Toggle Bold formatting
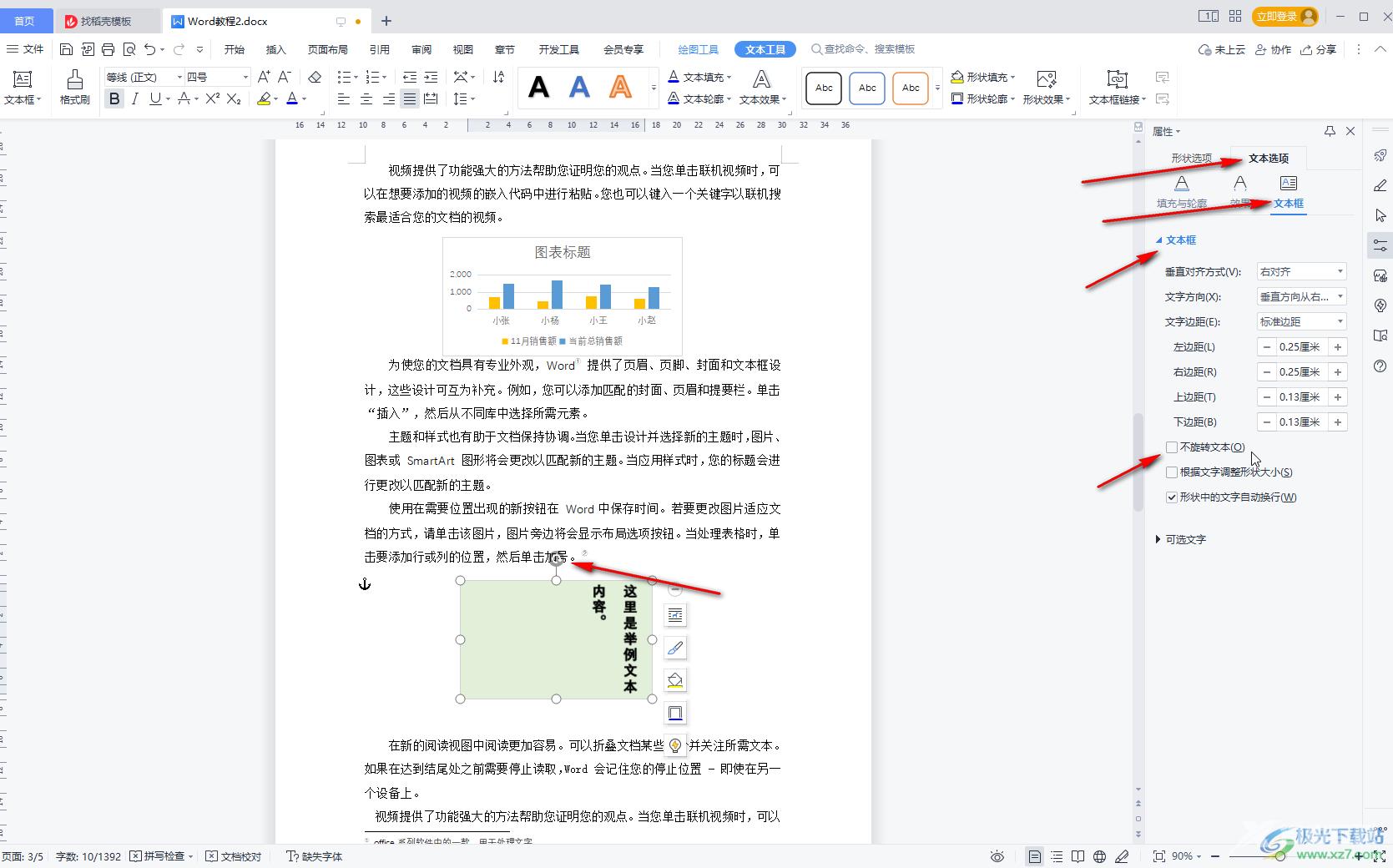The image size is (1393, 868). click(114, 99)
